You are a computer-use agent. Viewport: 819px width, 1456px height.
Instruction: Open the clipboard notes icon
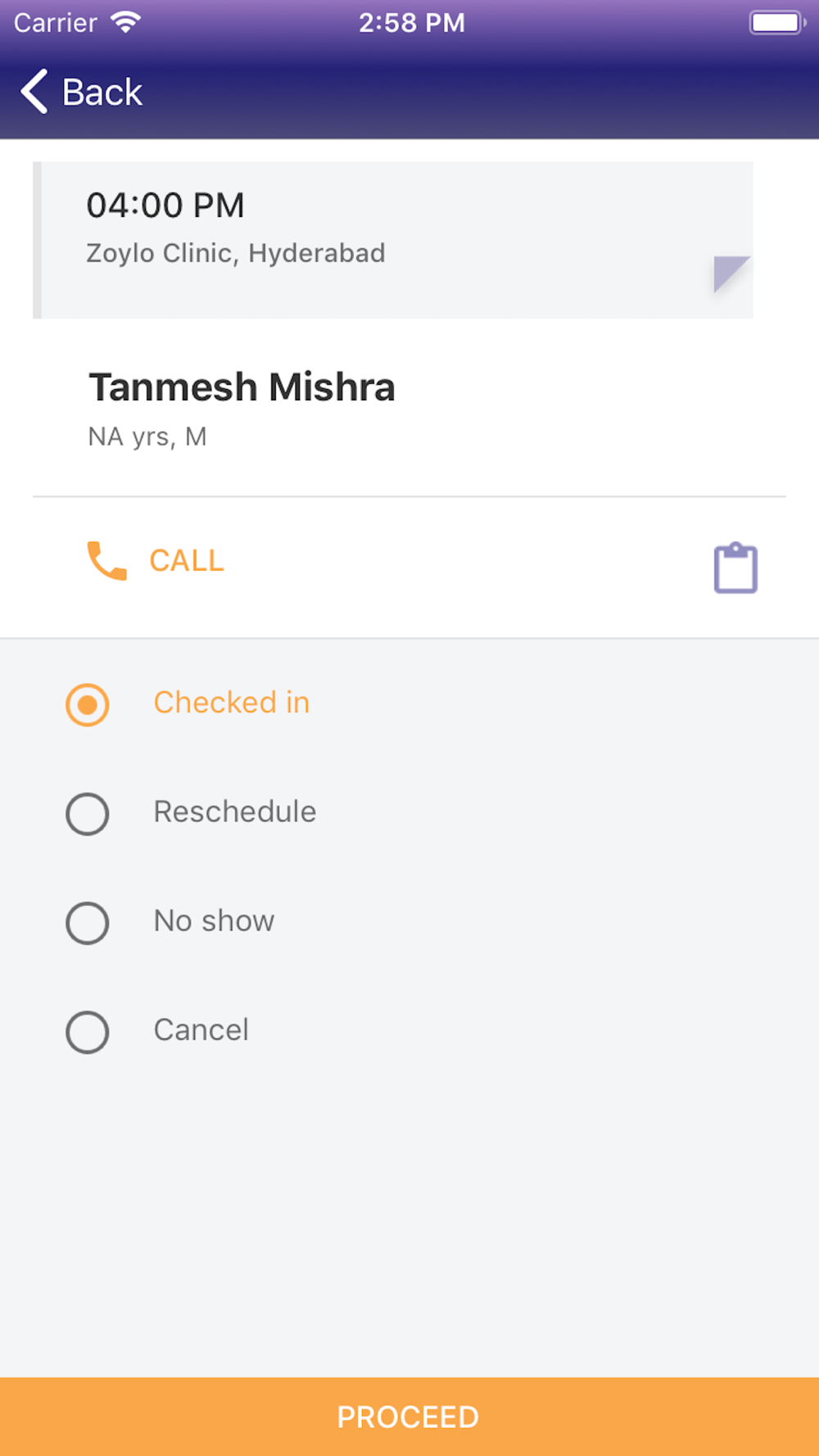coord(735,567)
